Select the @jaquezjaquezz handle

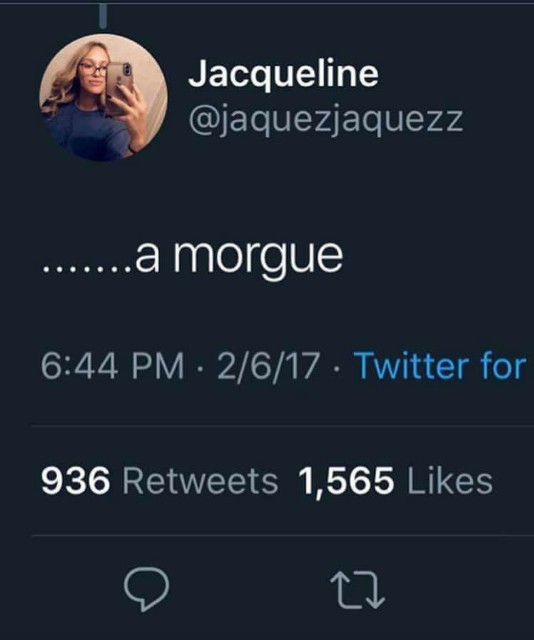[326, 120]
